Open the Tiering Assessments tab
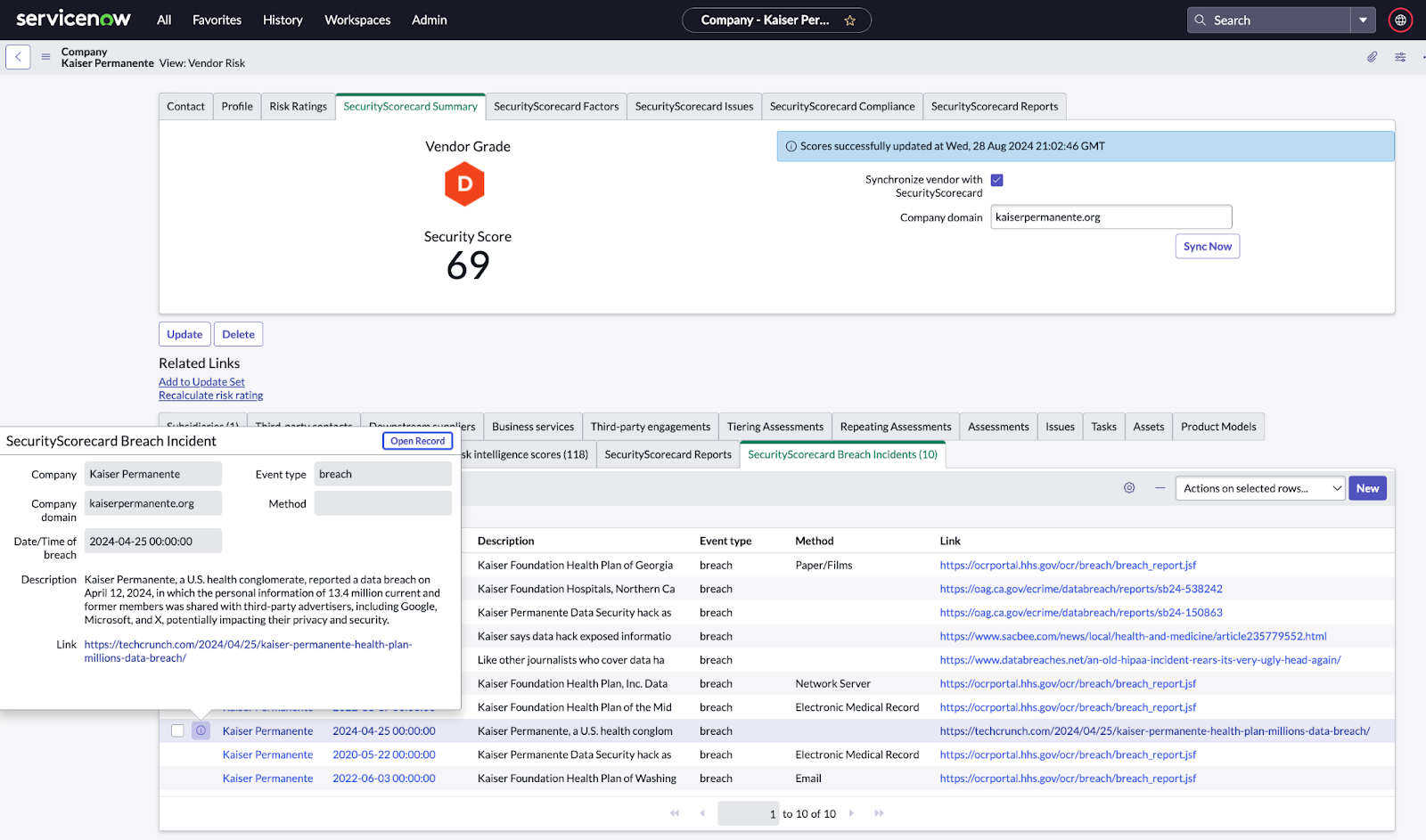The height and width of the screenshot is (840, 1426). tap(775, 427)
